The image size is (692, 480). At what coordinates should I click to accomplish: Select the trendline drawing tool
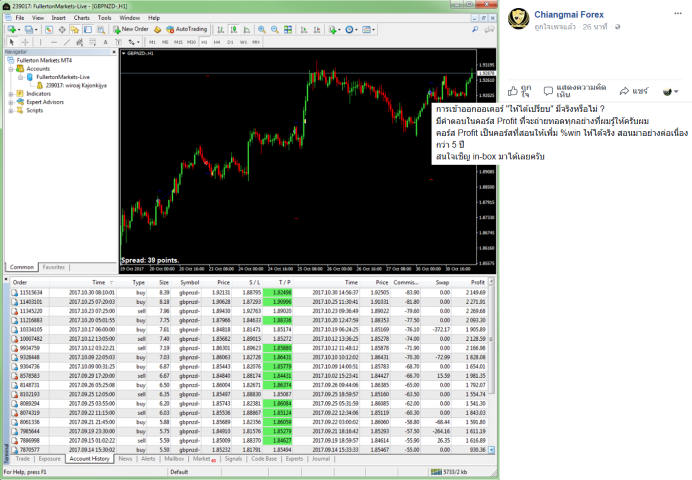[67, 42]
